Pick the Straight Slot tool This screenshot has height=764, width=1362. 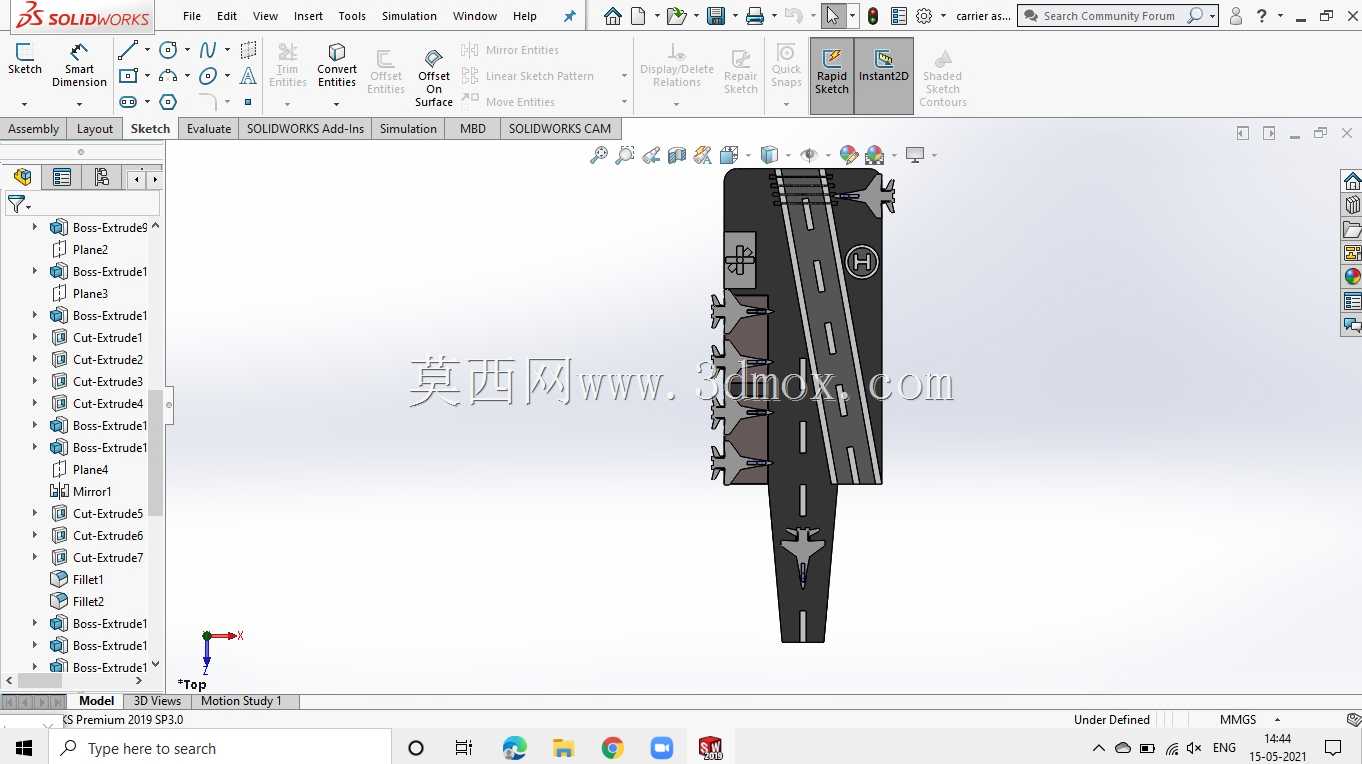coord(128,102)
